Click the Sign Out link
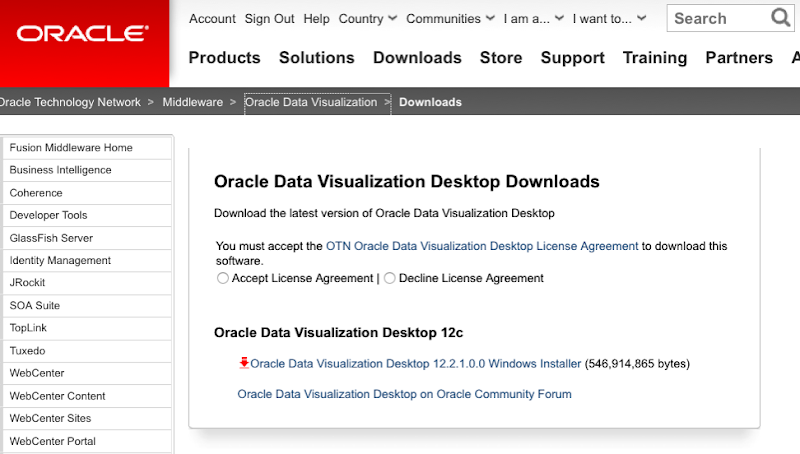Image resolution: width=800 pixels, height=454 pixels. coord(269,18)
